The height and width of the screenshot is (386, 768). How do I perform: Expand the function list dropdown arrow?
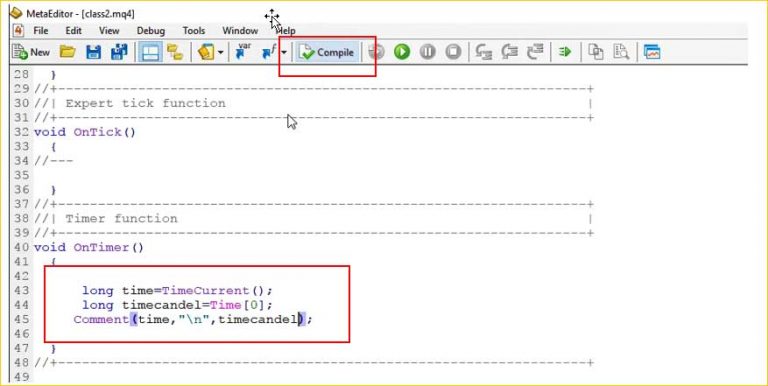(x=284, y=52)
